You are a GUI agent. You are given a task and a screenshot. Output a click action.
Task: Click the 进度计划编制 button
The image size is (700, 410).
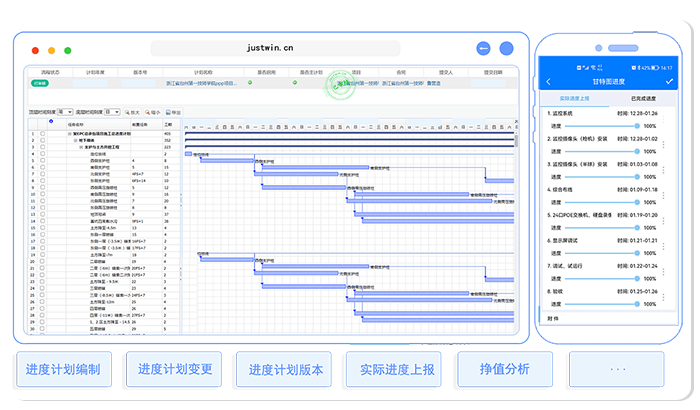coord(63,369)
